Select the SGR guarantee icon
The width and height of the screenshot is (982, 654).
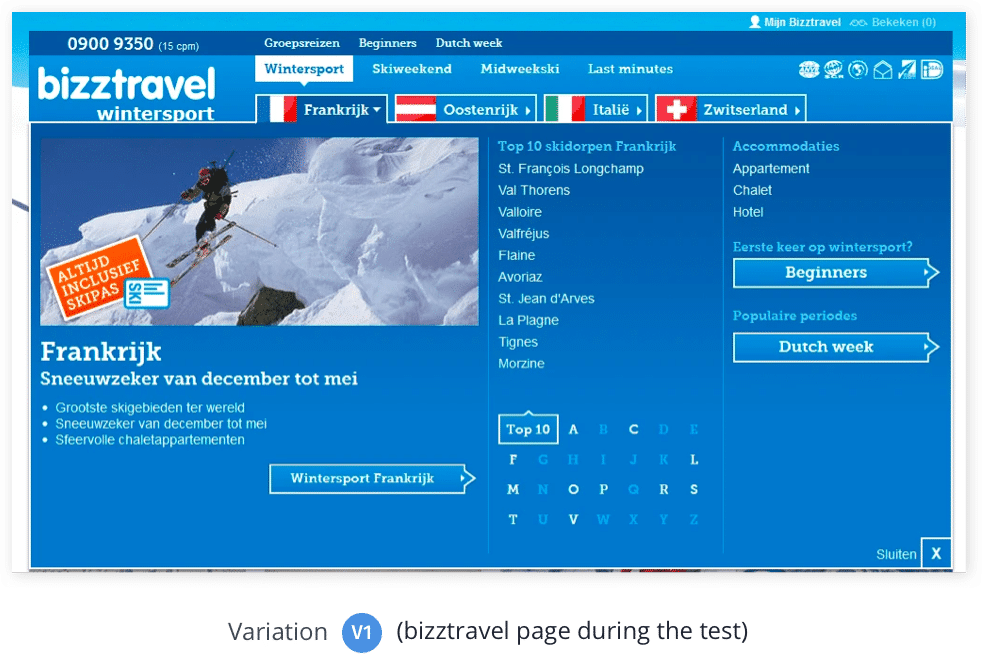(833, 70)
